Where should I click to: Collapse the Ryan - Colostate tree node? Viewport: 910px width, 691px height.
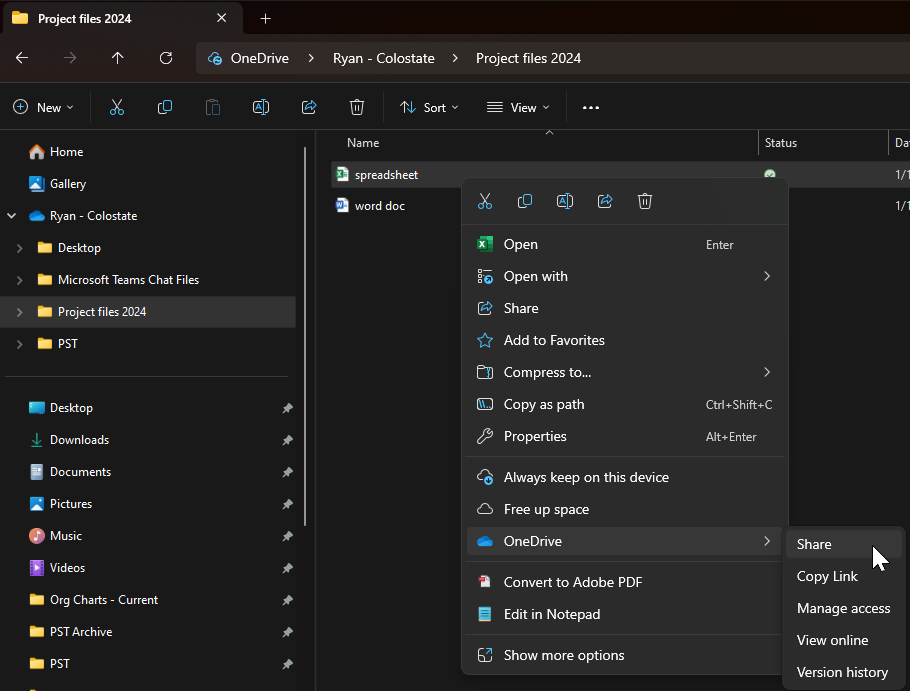[x=12, y=216]
